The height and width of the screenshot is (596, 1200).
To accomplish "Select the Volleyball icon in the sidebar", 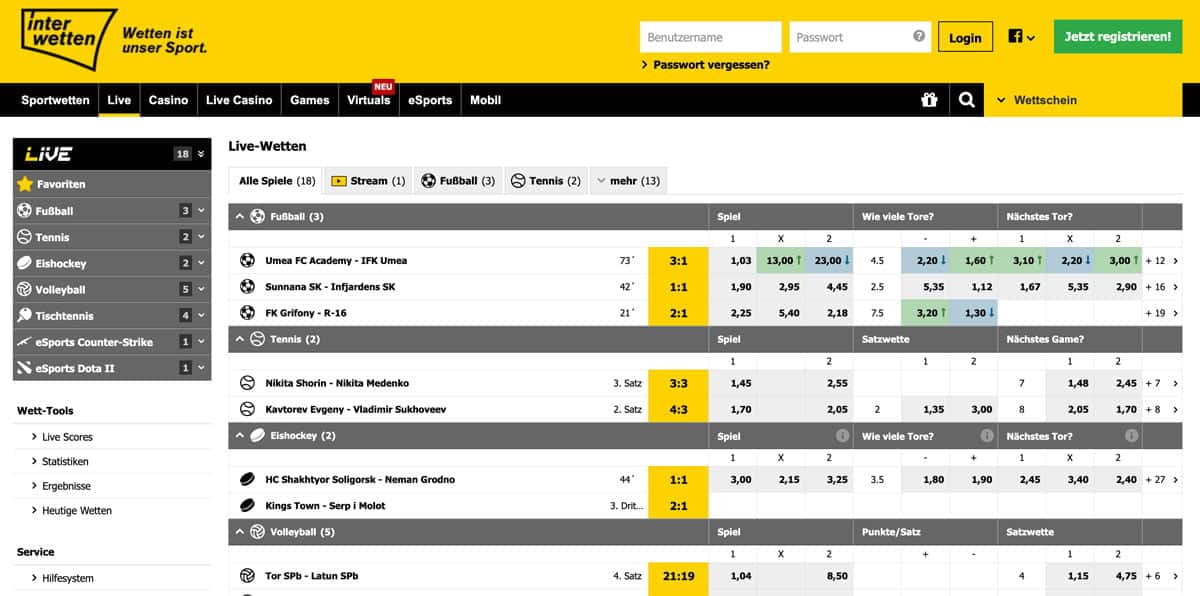I will click(31, 289).
